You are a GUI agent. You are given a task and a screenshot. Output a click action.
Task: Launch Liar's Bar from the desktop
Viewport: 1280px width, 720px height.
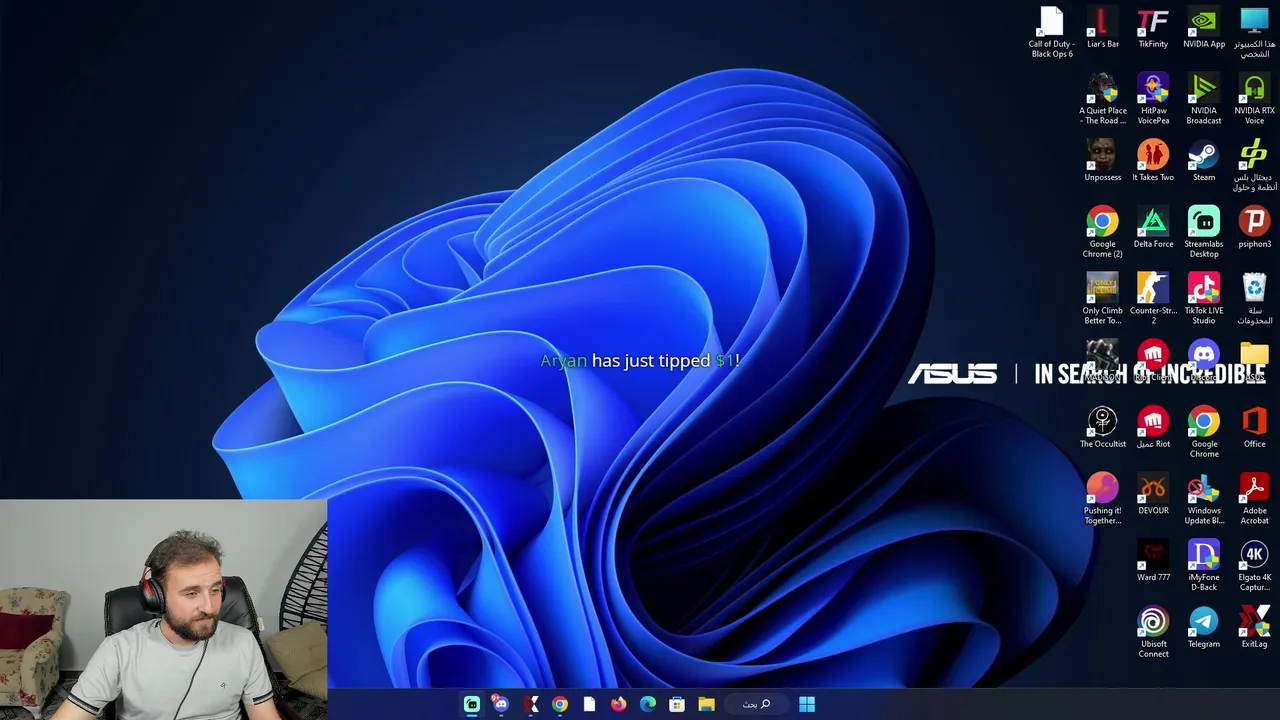1102,28
